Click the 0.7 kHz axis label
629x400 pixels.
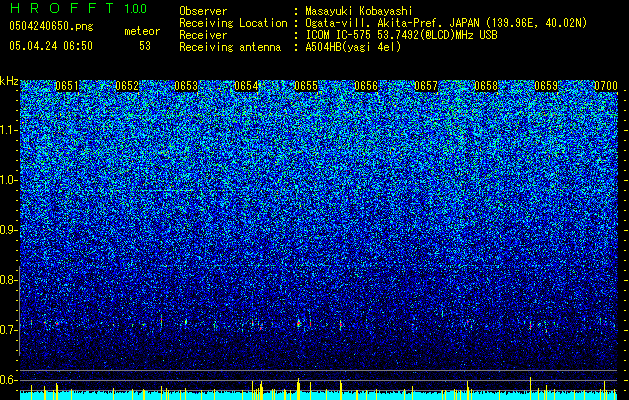tap(9, 330)
